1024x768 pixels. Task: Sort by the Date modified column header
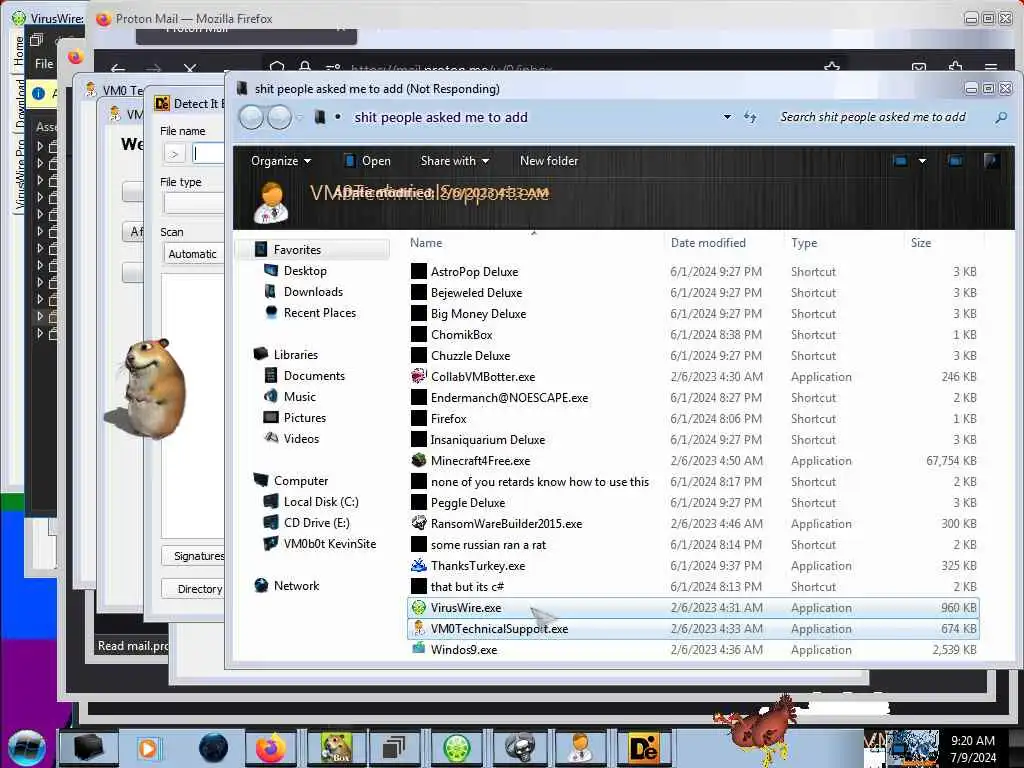[708, 243]
